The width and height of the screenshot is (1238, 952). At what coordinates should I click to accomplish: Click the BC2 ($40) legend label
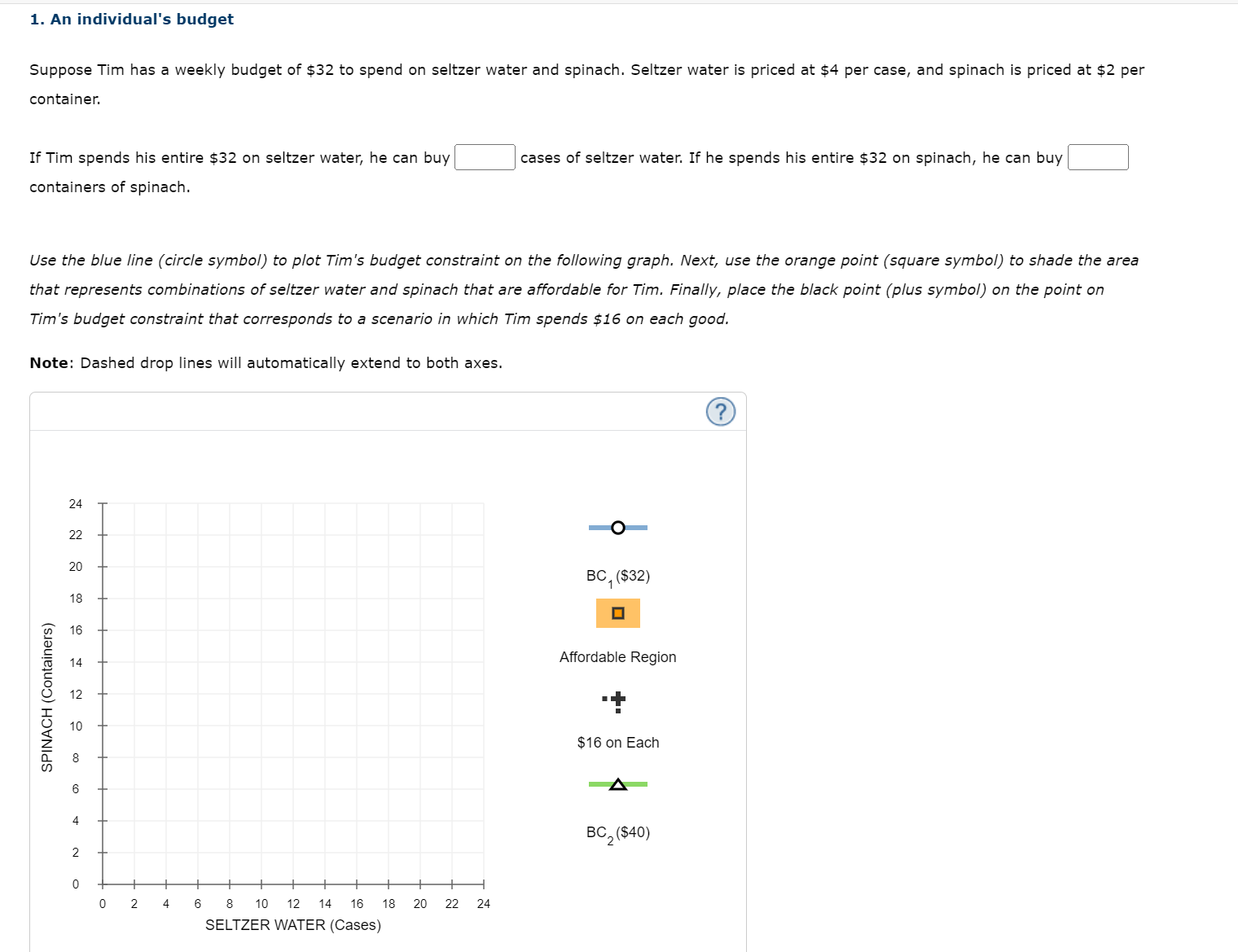coord(617,832)
